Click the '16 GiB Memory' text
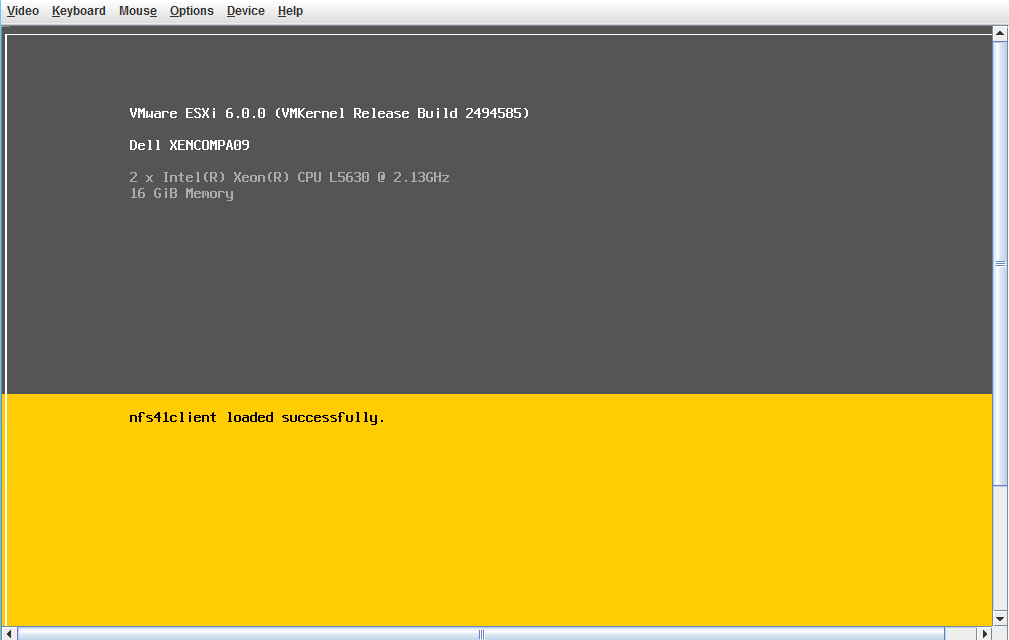Viewport: 1009px width, 640px height. 181,194
